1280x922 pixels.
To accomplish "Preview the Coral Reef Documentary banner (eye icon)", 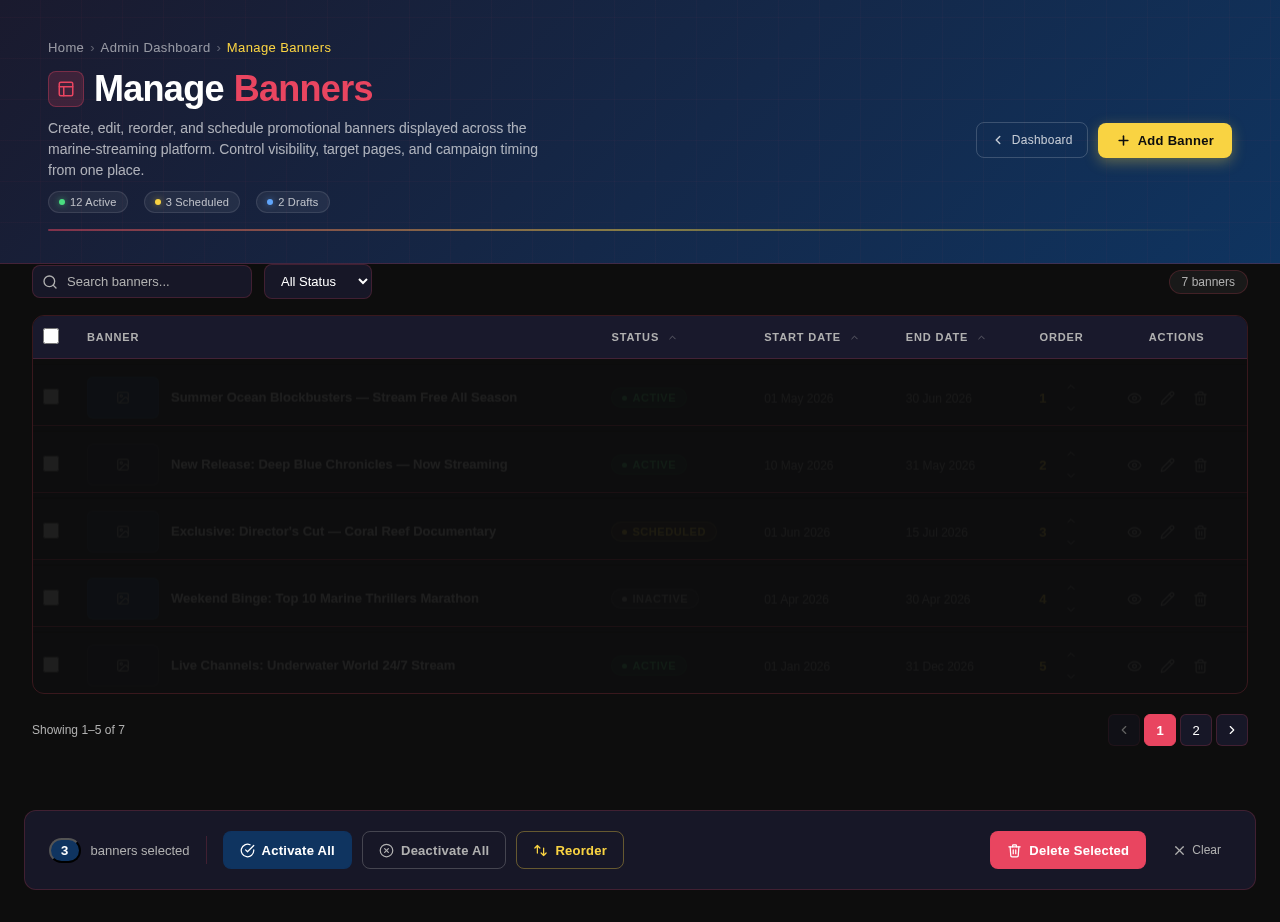I will pyautogui.click(x=1134, y=532).
